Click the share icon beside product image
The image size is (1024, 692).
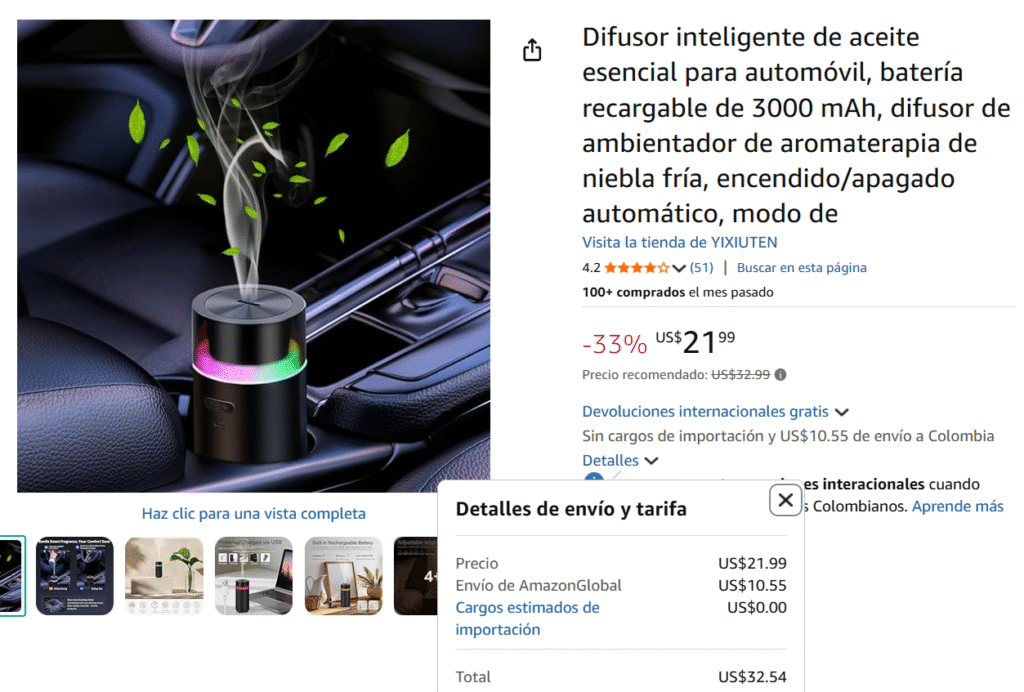pos(532,50)
